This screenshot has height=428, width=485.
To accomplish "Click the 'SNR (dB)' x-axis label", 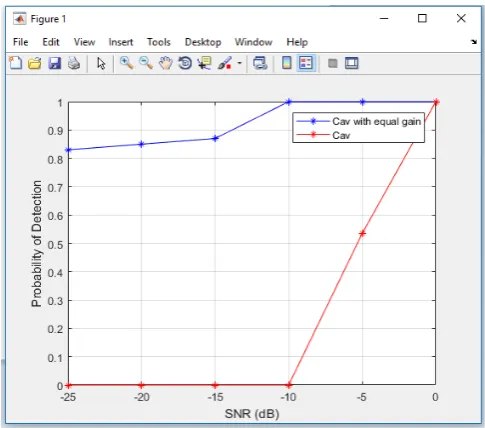I will [252, 414].
